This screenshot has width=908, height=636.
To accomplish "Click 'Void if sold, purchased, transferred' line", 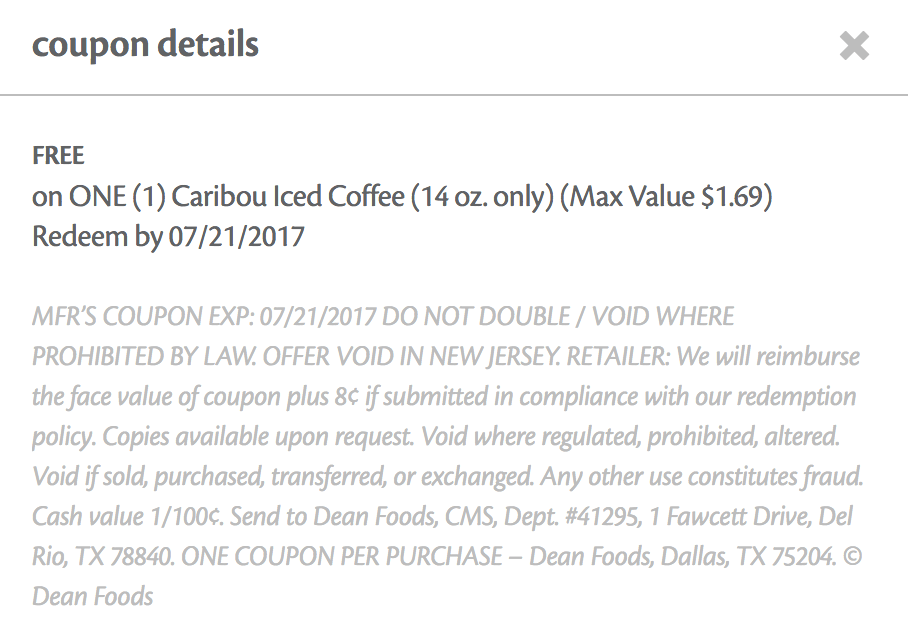I will (209, 476).
